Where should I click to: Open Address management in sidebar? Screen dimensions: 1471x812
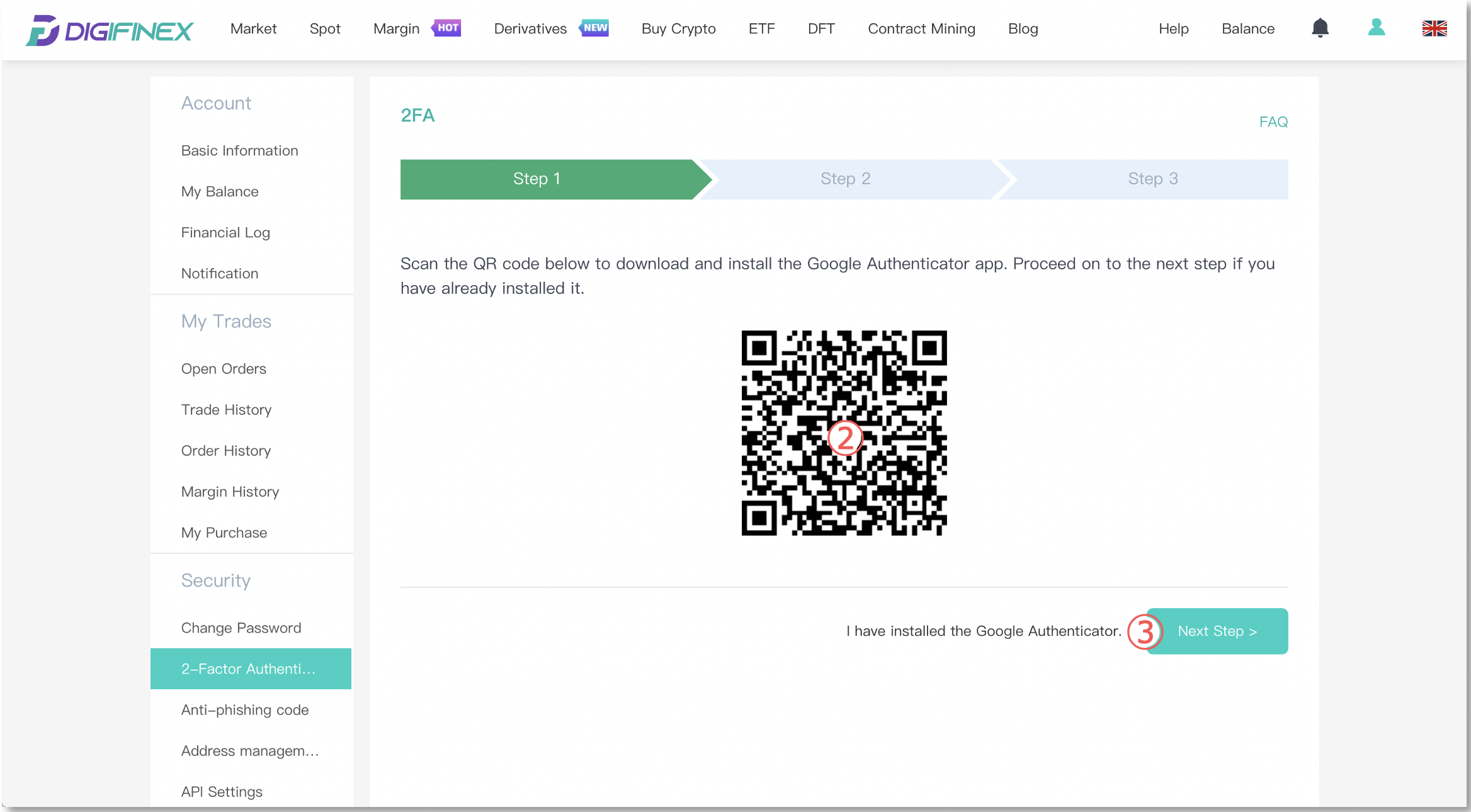[250, 750]
